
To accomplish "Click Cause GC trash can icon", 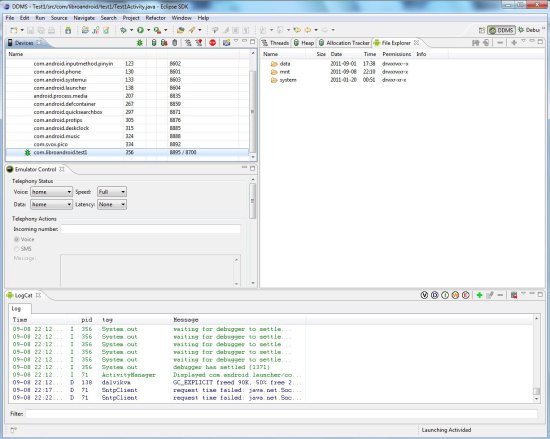I will coord(175,43).
